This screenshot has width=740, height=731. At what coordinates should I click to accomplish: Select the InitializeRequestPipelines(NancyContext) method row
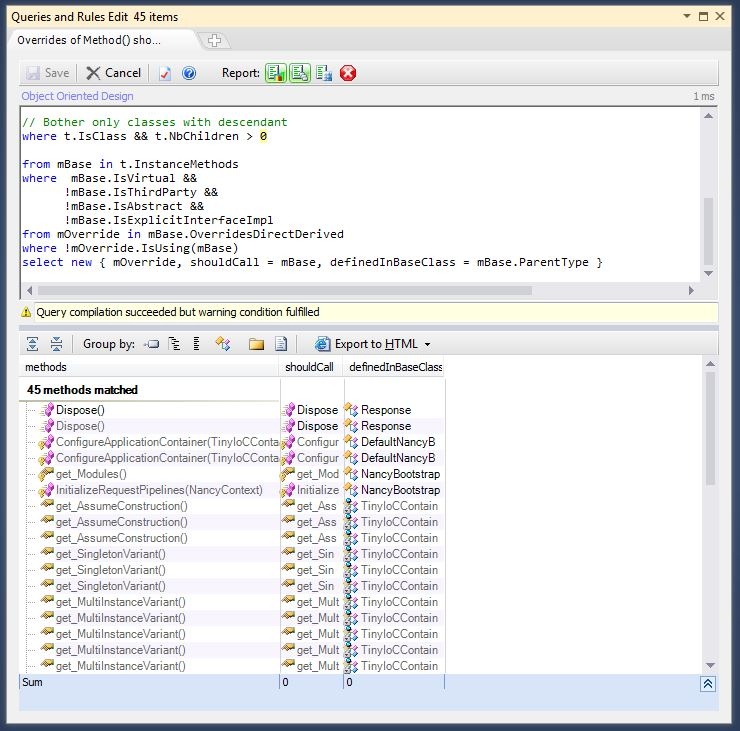coord(159,490)
